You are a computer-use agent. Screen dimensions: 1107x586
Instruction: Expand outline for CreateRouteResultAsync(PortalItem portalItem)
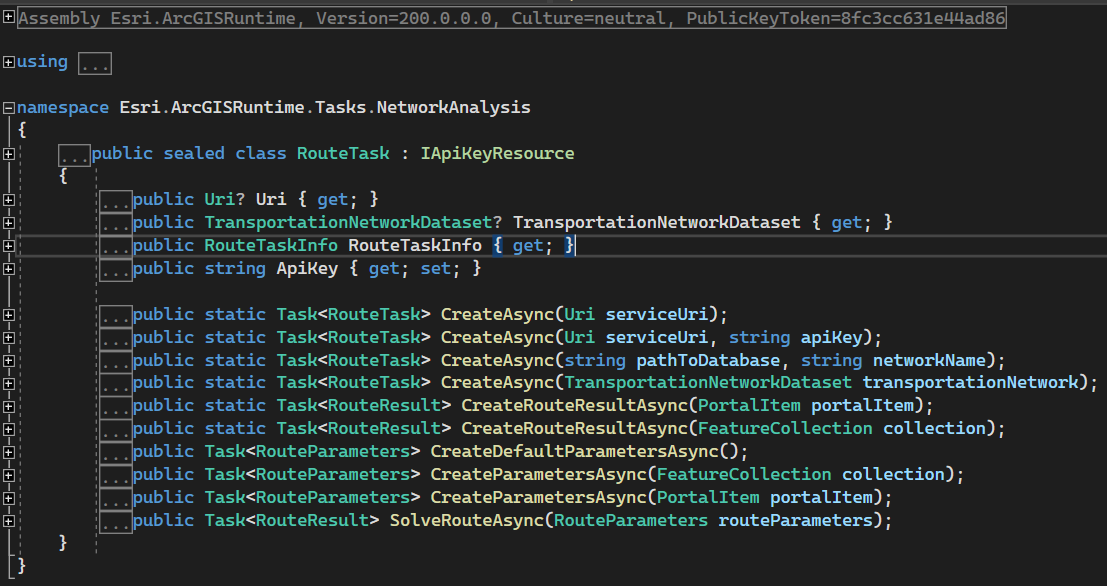click(8, 407)
